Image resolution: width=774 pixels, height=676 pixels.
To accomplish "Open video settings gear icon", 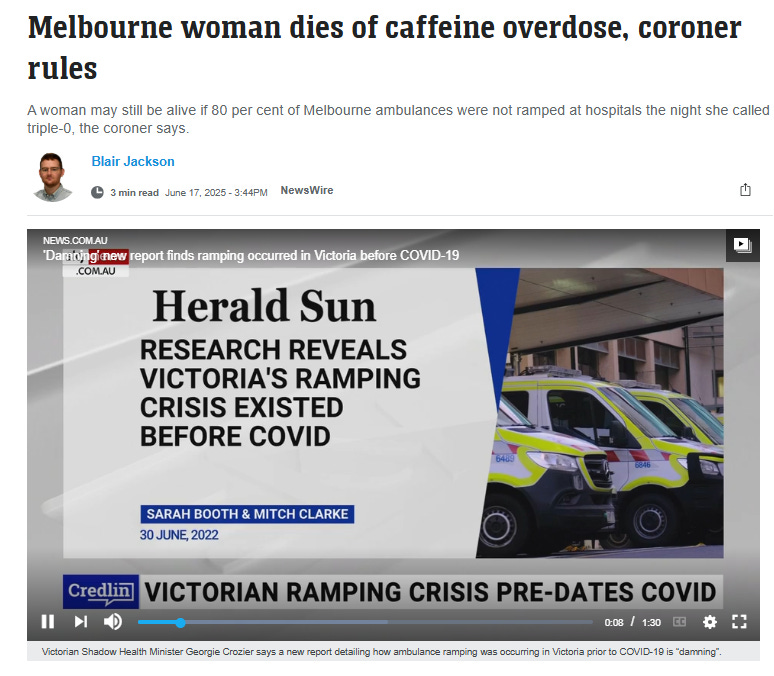I will (709, 622).
